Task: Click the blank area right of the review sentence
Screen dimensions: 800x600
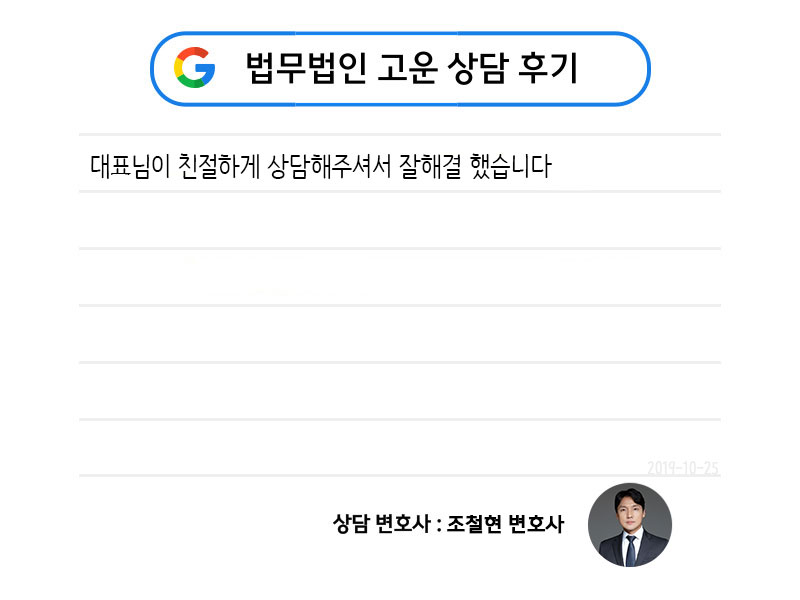Action: coord(640,165)
